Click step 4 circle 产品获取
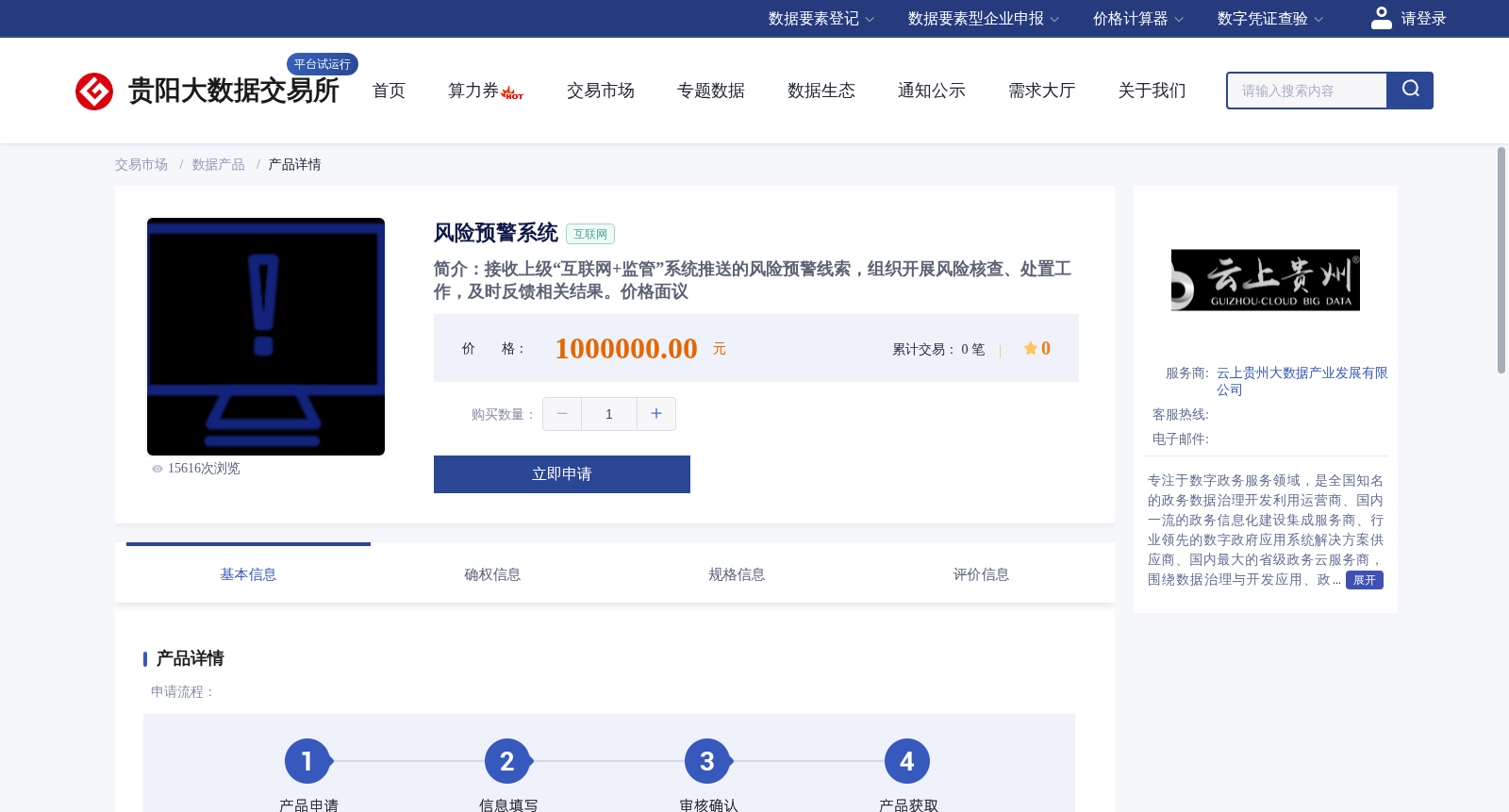Viewport: 1509px width, 812px height. (906, 761)
